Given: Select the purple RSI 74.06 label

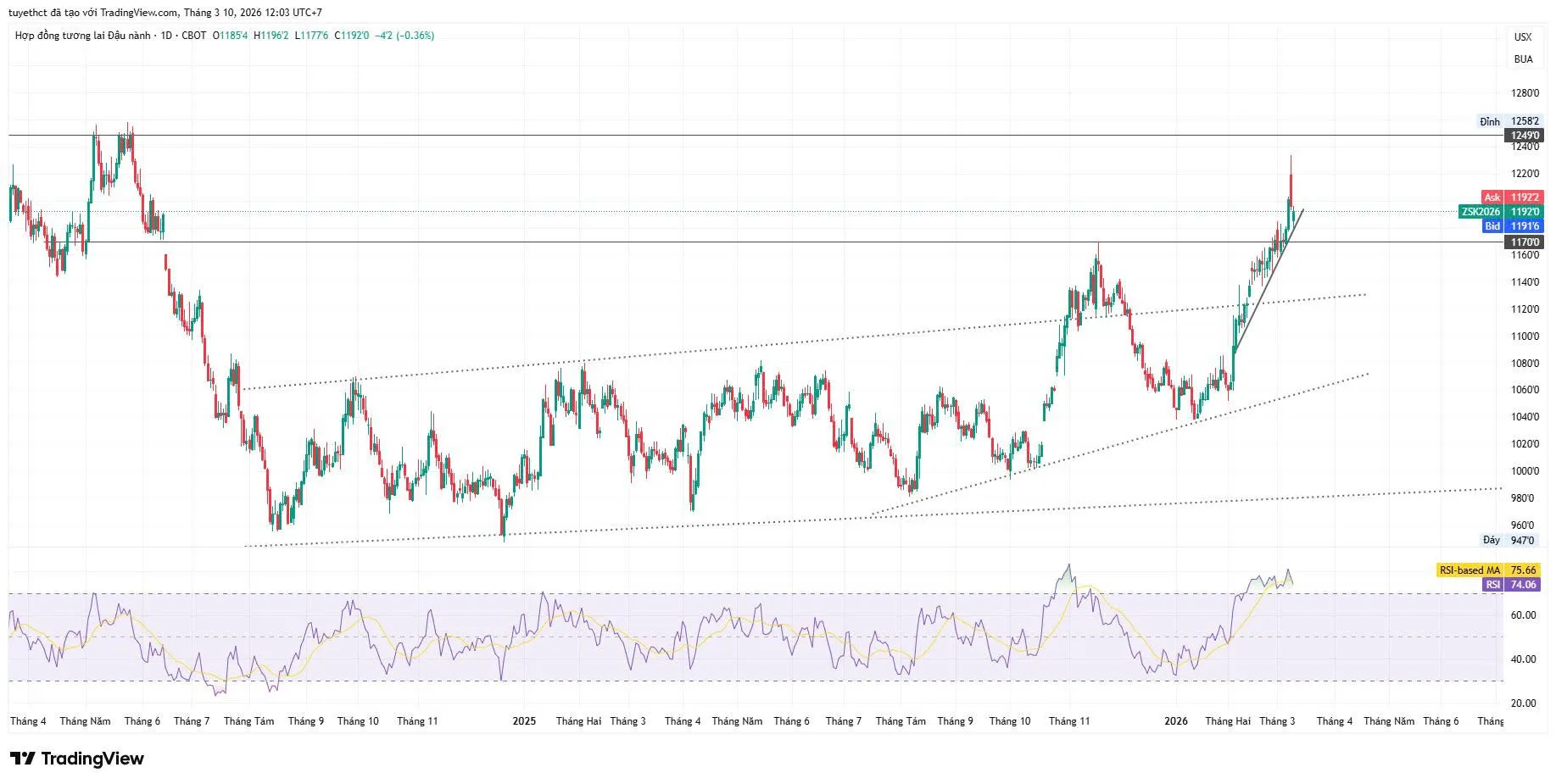Looking at the screenshot, I should pos(1509,585).
